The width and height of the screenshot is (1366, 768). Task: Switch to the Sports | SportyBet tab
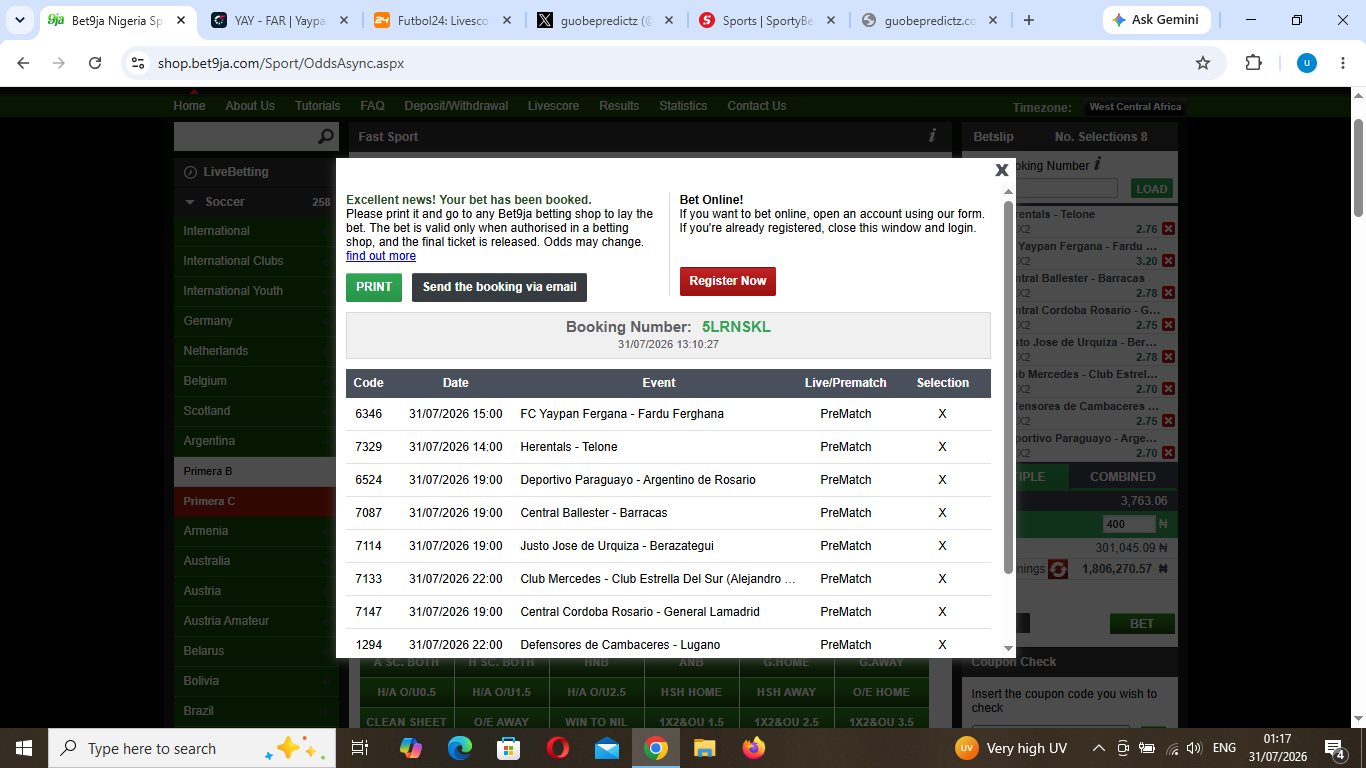click(766, 20)
